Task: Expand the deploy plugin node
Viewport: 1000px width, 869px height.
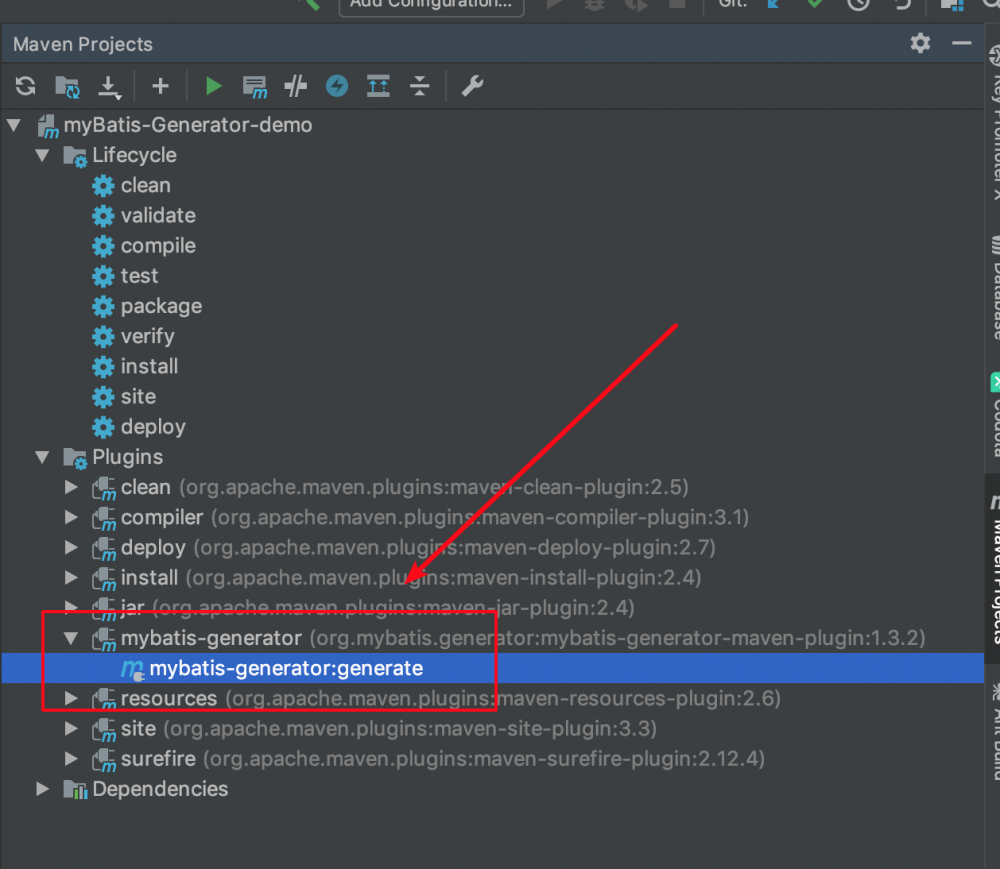Action: pos(71,547)
